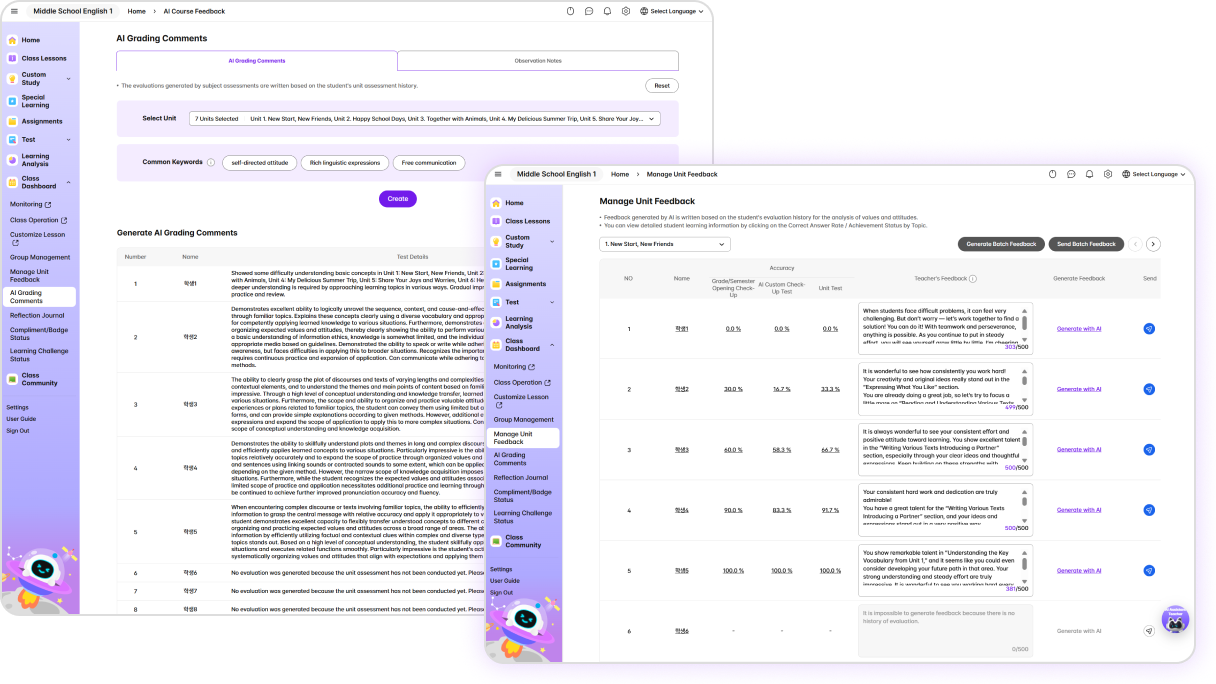1216x684 pixels.
Task: Click Home breadcrumb in Manage Unit Feedback window
Action: [620, 174]
